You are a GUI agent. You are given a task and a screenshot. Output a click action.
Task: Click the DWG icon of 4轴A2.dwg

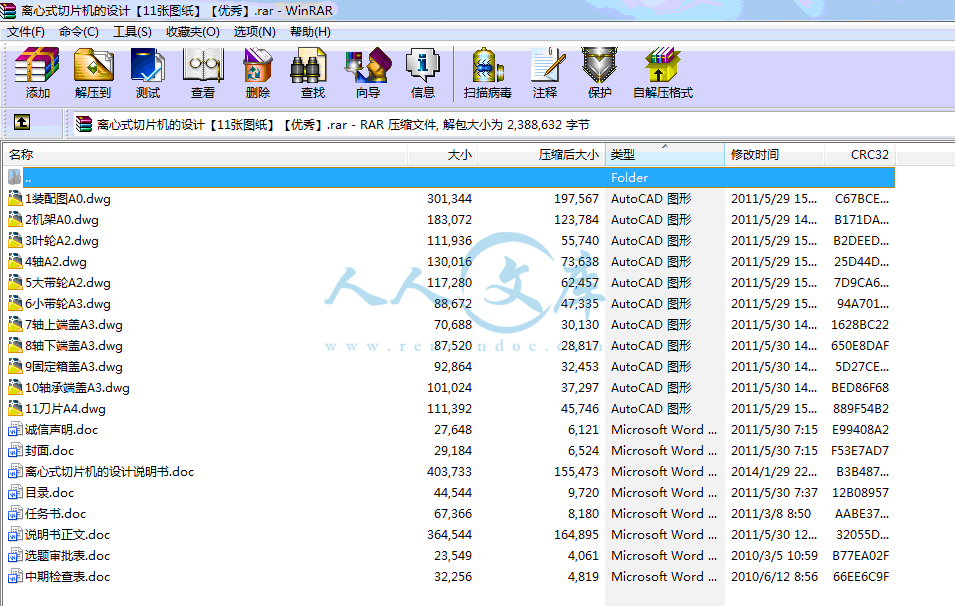point(15,262)
